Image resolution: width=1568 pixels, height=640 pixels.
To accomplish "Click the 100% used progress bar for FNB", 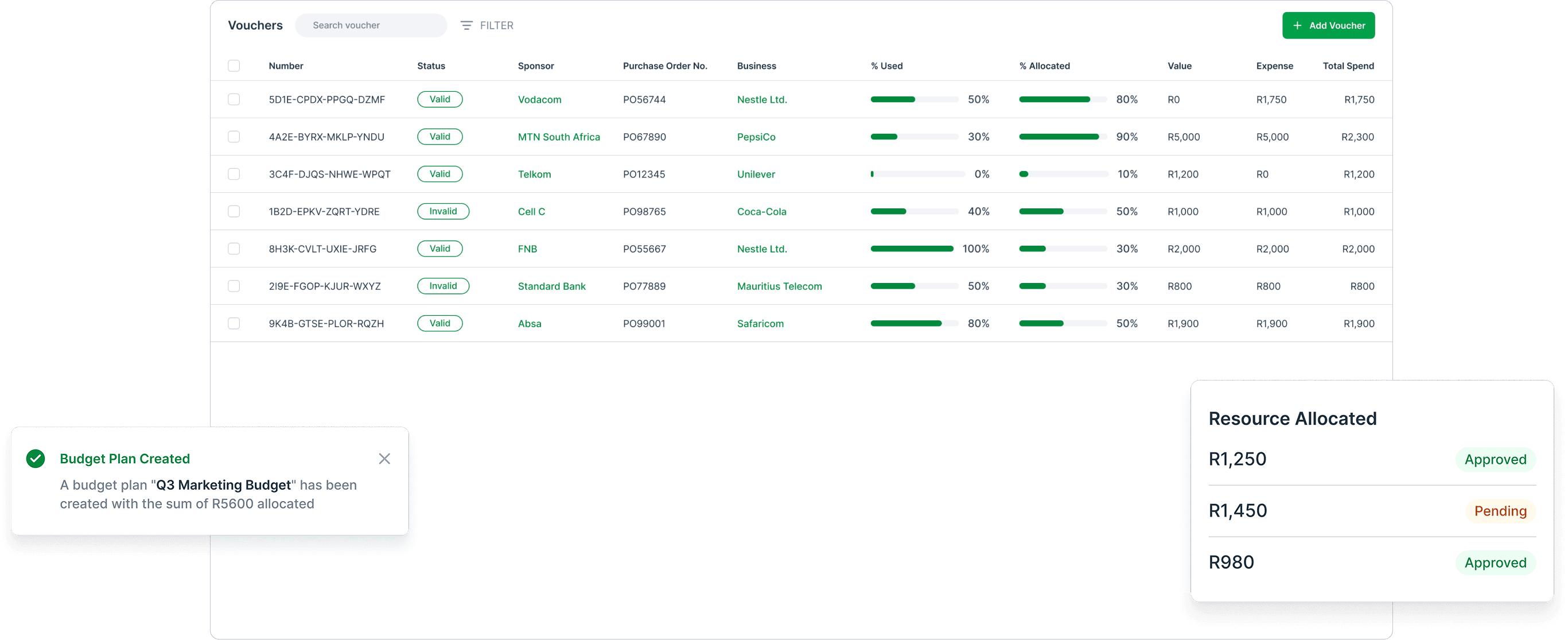I will coord(912,249).
